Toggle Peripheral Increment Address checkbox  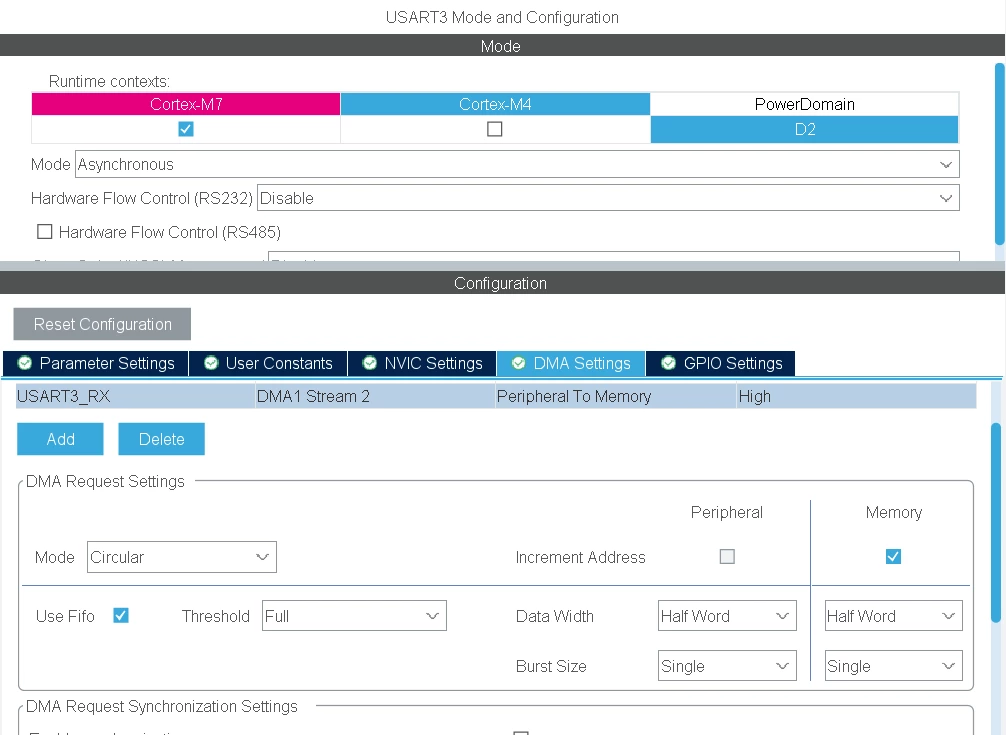click(x=727, y=556)
